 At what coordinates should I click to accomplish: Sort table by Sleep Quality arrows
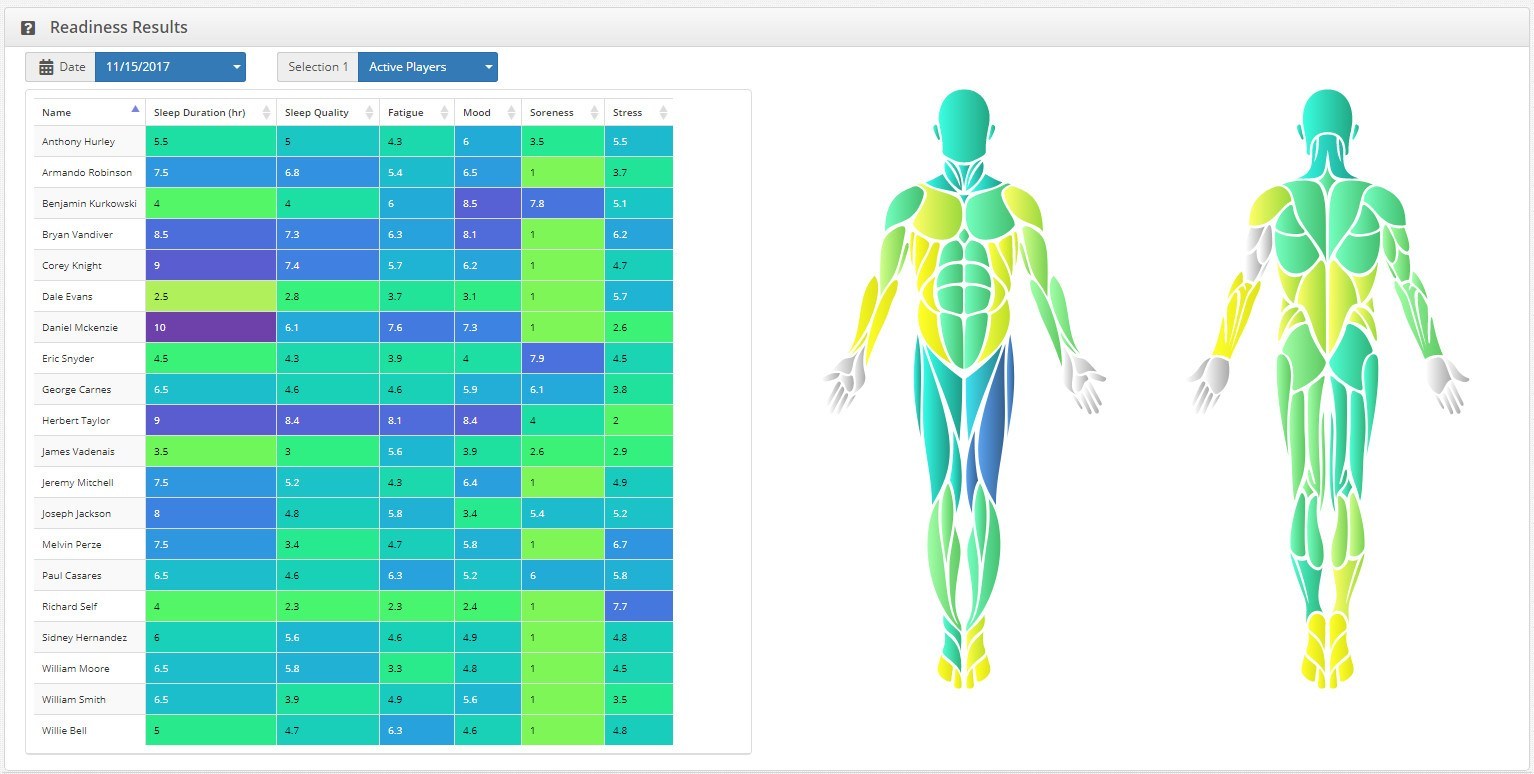369,113
